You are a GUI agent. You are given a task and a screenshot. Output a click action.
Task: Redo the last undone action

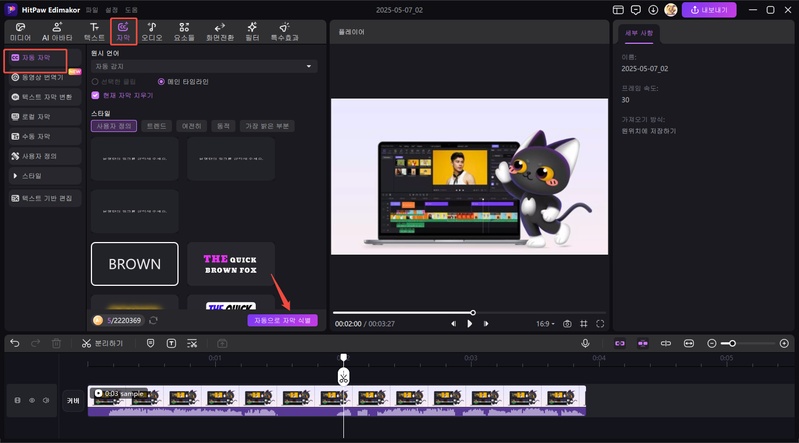pyautogui.click(x=35, y=344)
